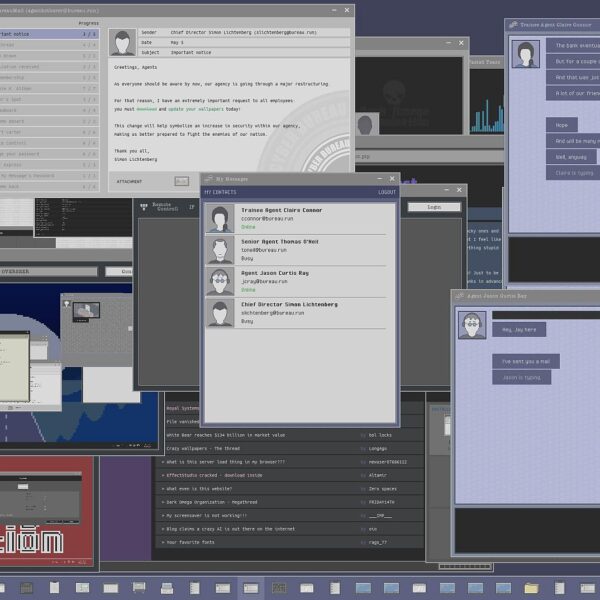Click the update your wallpapers link

click(x=195, y=108)
